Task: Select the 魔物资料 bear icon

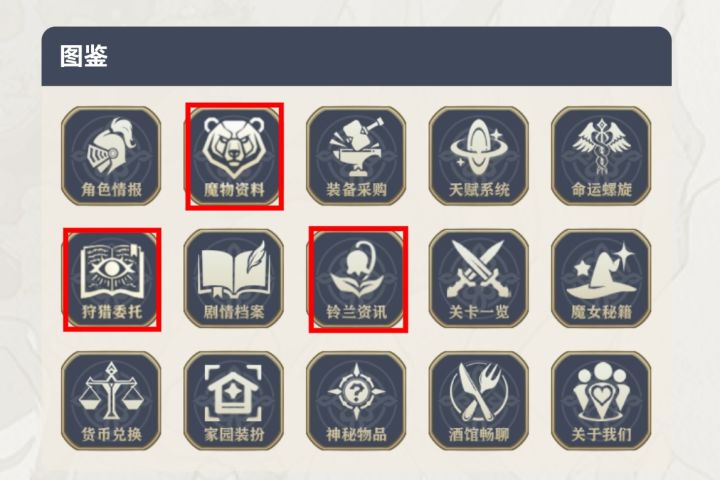Action: (x=234, y=156)
